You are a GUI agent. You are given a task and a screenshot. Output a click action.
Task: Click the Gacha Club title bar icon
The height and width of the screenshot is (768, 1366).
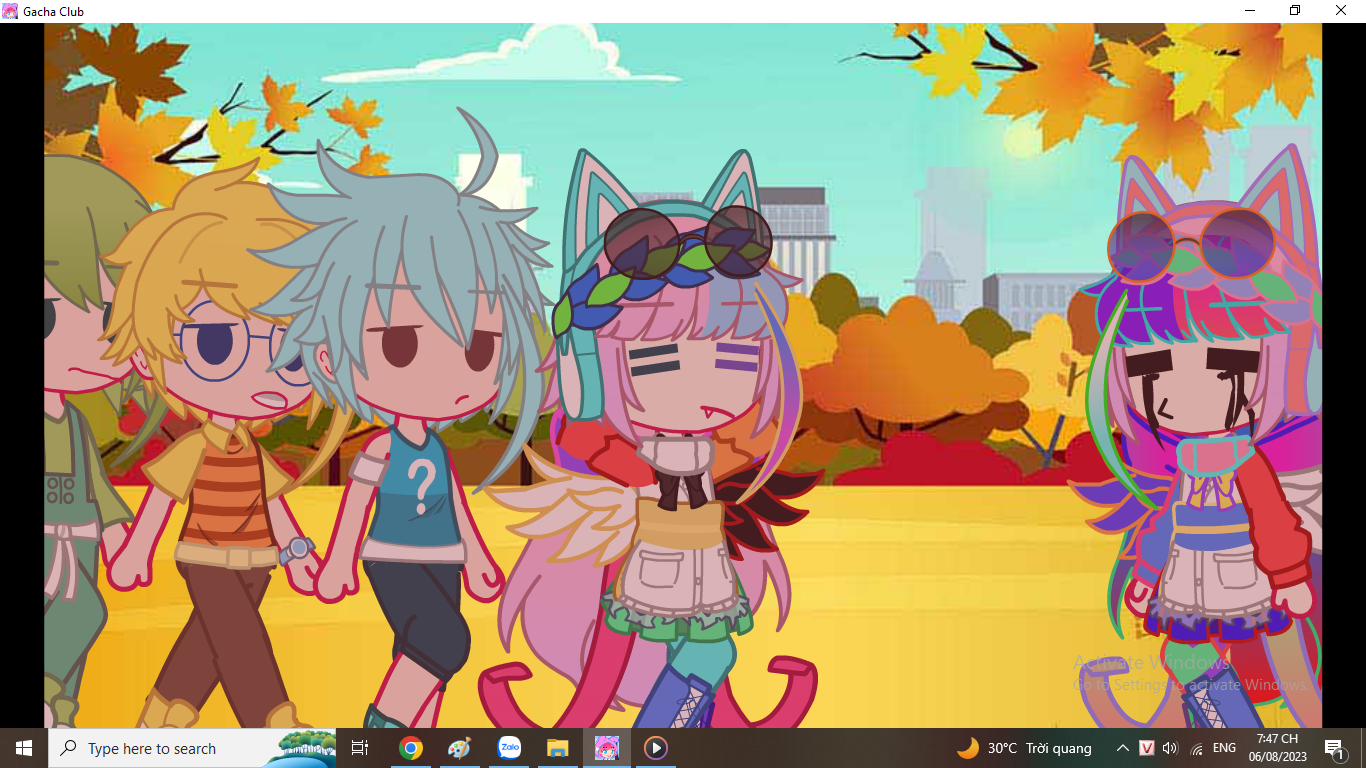coord(10,11)
